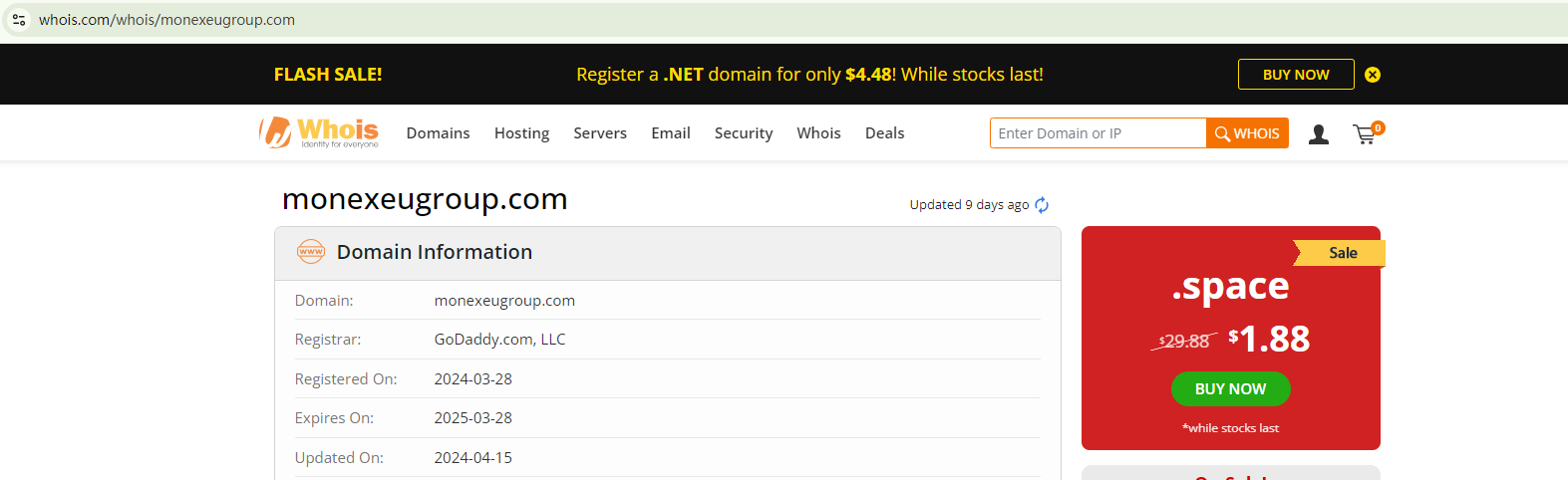Click the www Domain Information icon
This screenshot has width=1568, height=480.
[311, 252]
